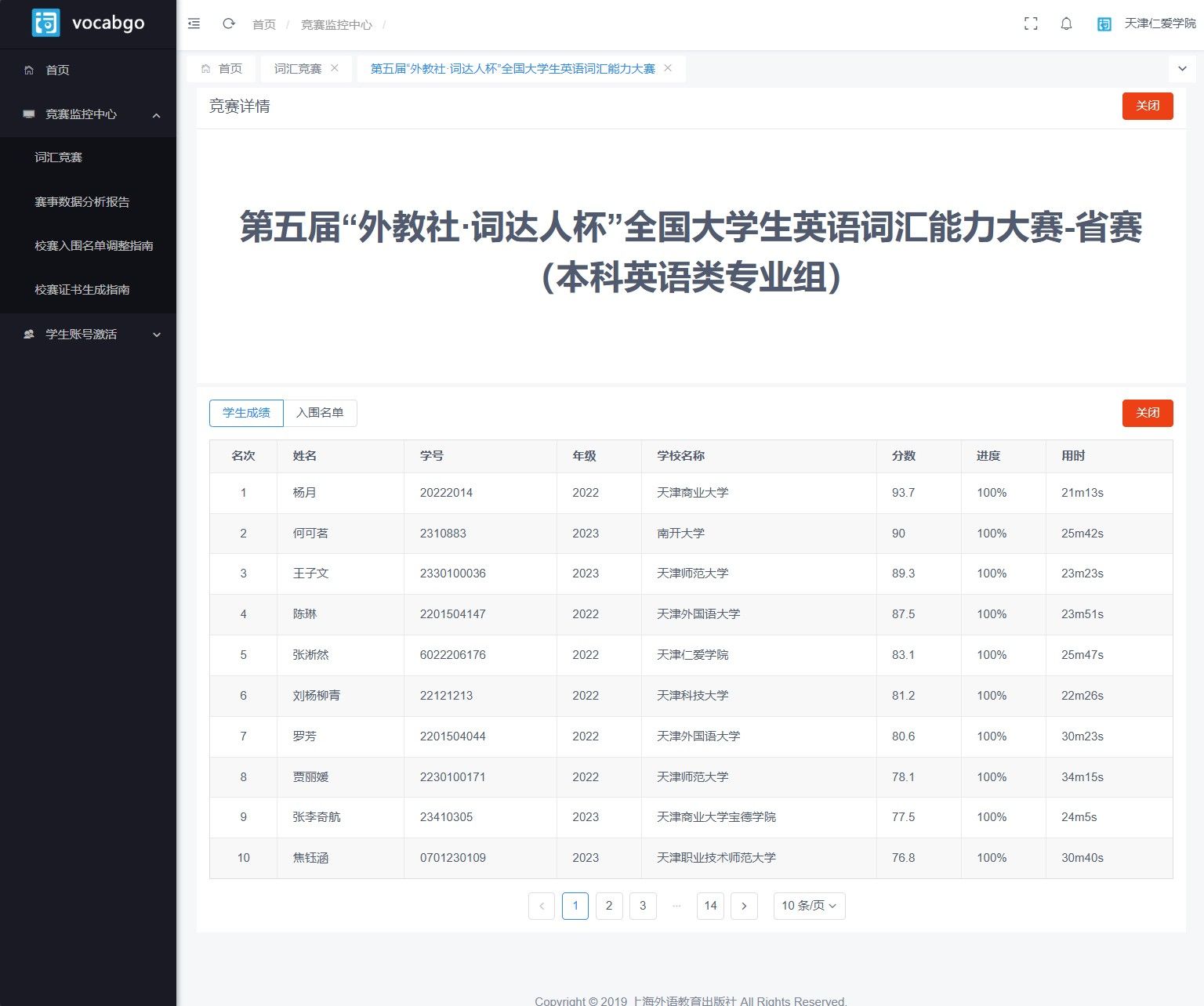Select student name 何可茗
Screen dimensions: 1204x1006
click(310, 534)
